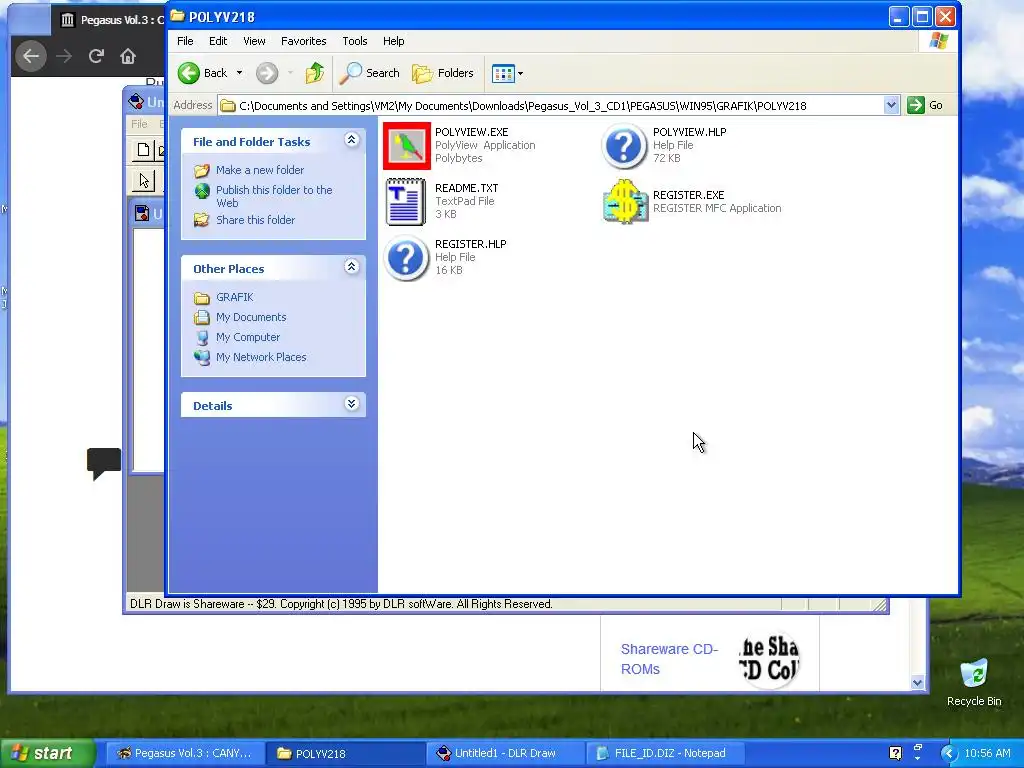Open the File menu in DLR Draw

point(139,123)
